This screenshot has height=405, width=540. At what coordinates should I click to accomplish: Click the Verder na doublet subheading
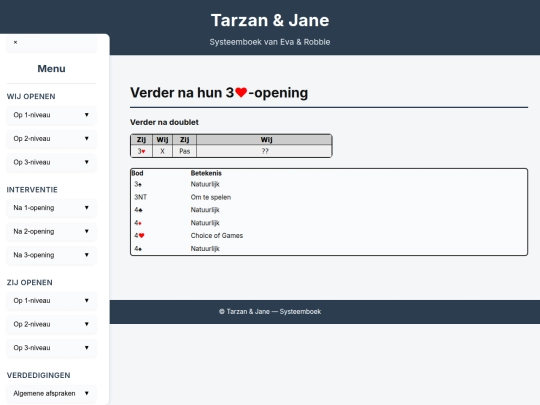pos(164,122)
